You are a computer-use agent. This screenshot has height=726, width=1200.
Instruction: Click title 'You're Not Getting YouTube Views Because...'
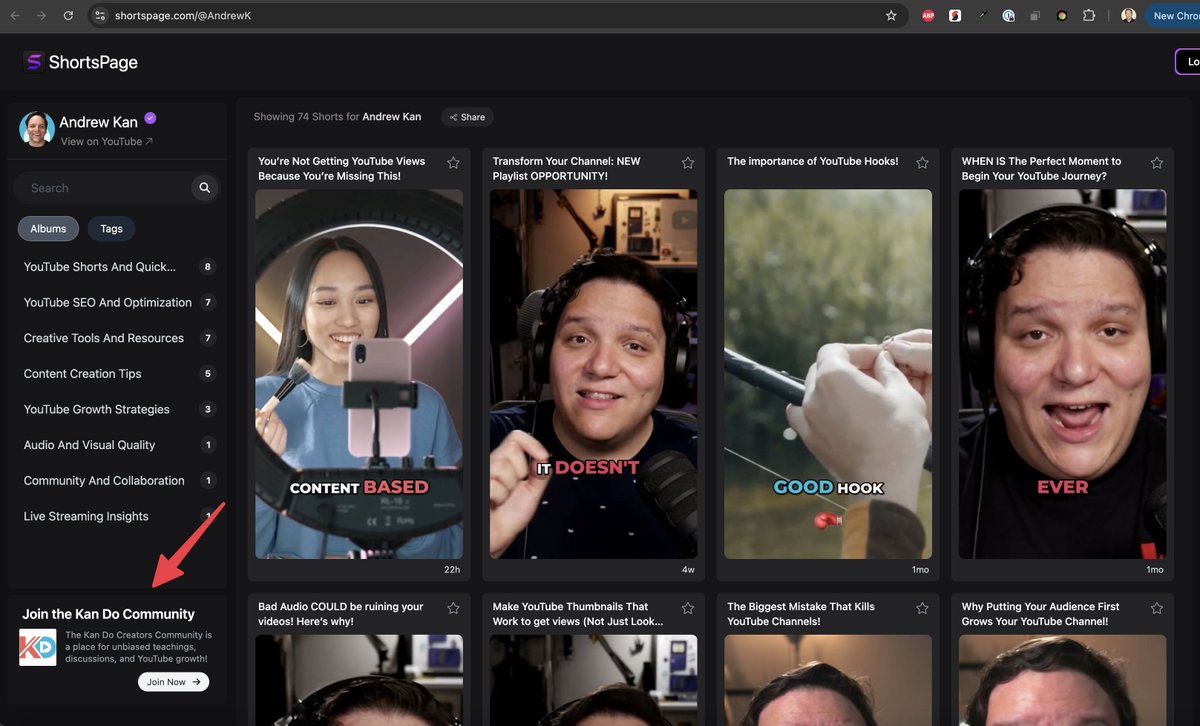[x=342, y=168]
